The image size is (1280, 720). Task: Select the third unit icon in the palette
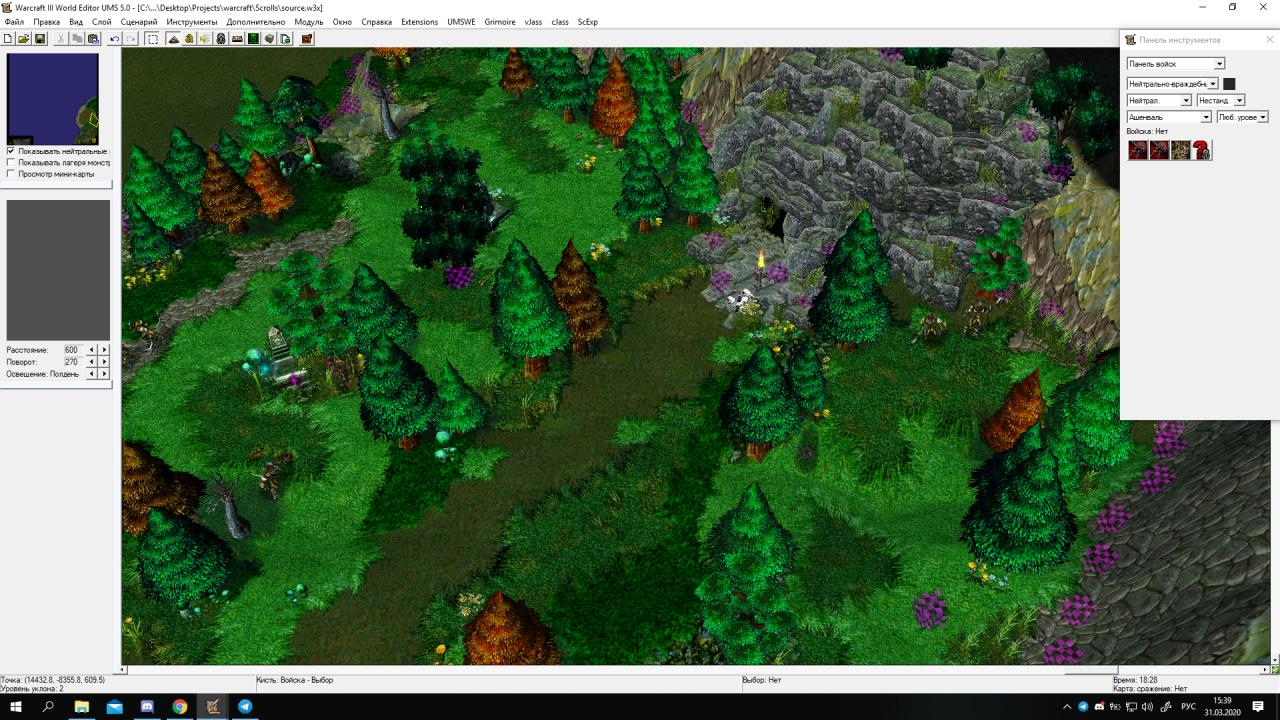pos(1180,150)
